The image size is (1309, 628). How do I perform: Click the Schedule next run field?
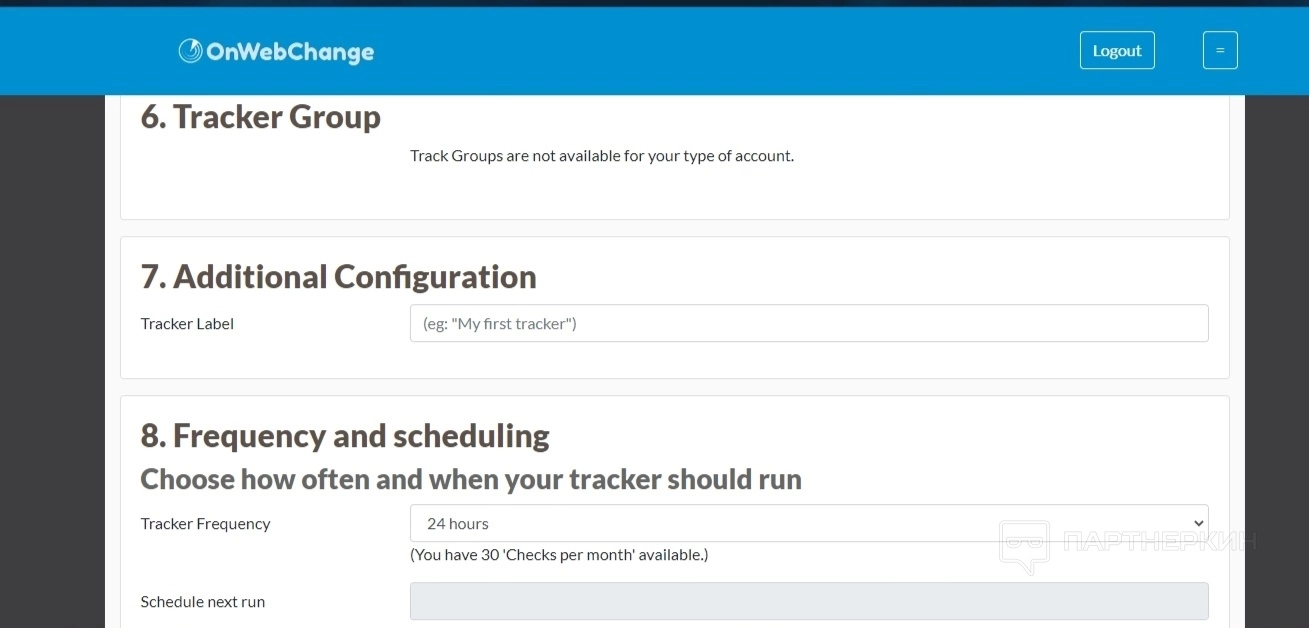pyautogui.click(x=808, y=602)
